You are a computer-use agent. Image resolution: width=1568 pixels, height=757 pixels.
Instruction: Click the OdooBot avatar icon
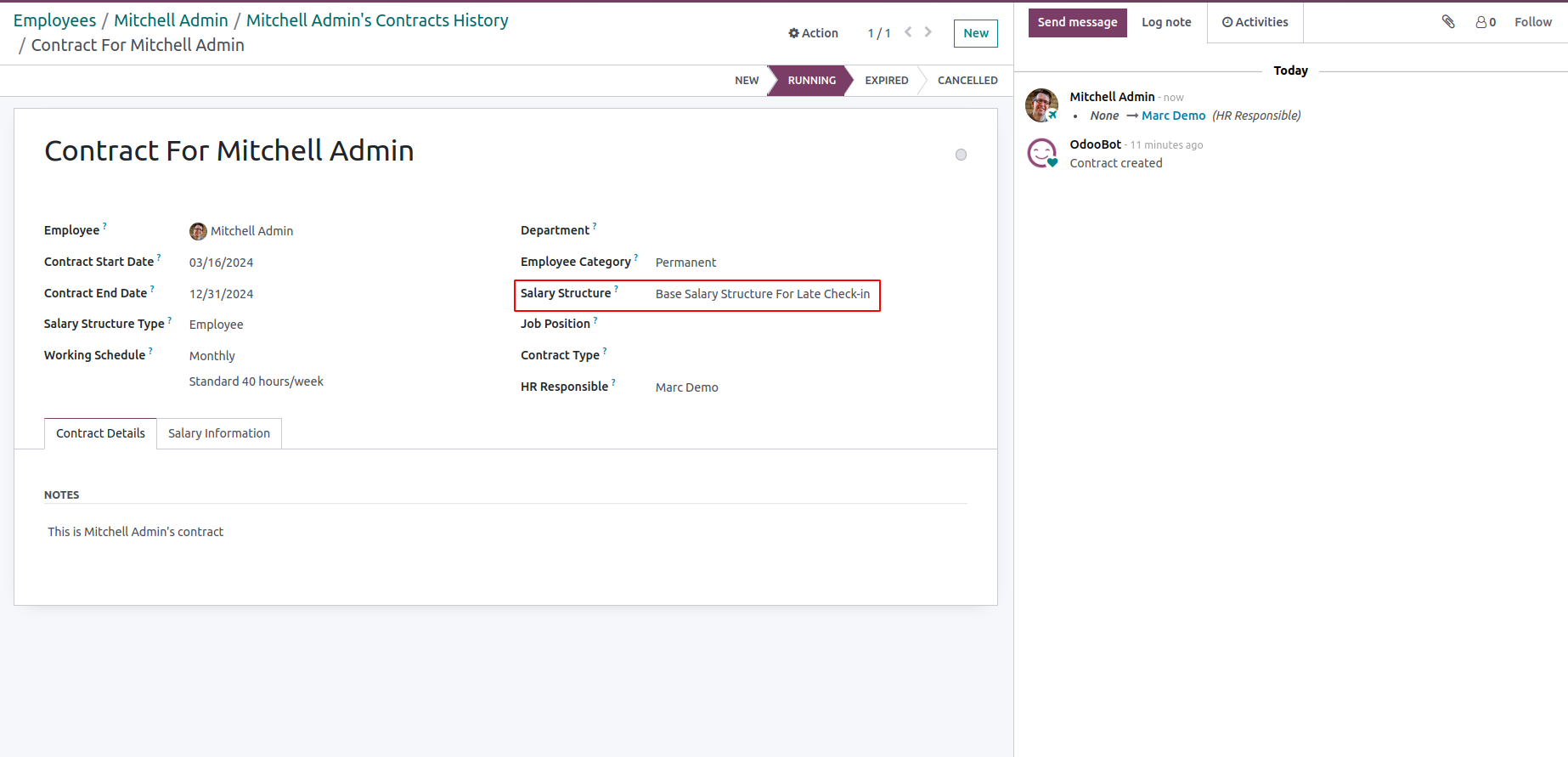point(1042,153)
